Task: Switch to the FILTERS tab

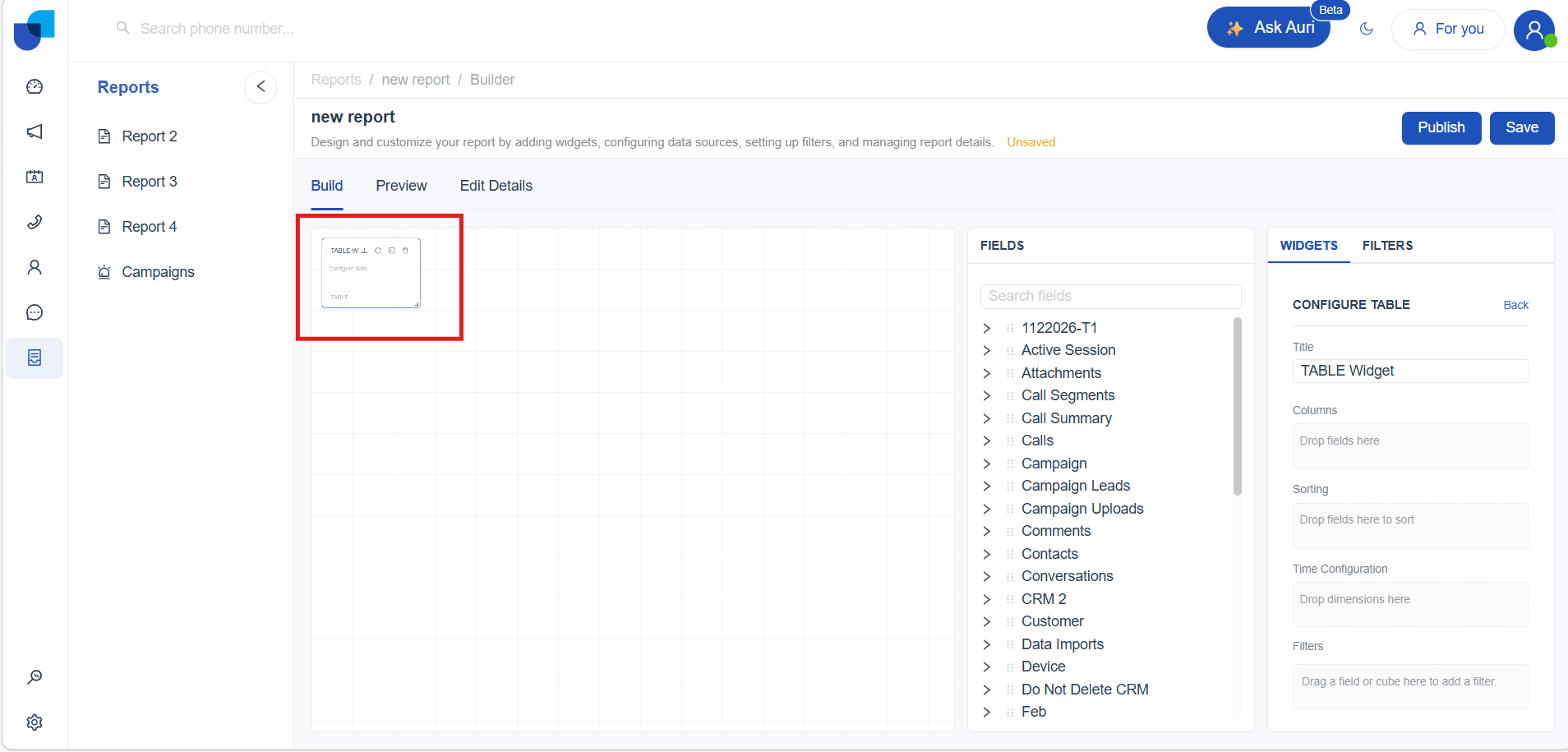Action: (1387, 246)
